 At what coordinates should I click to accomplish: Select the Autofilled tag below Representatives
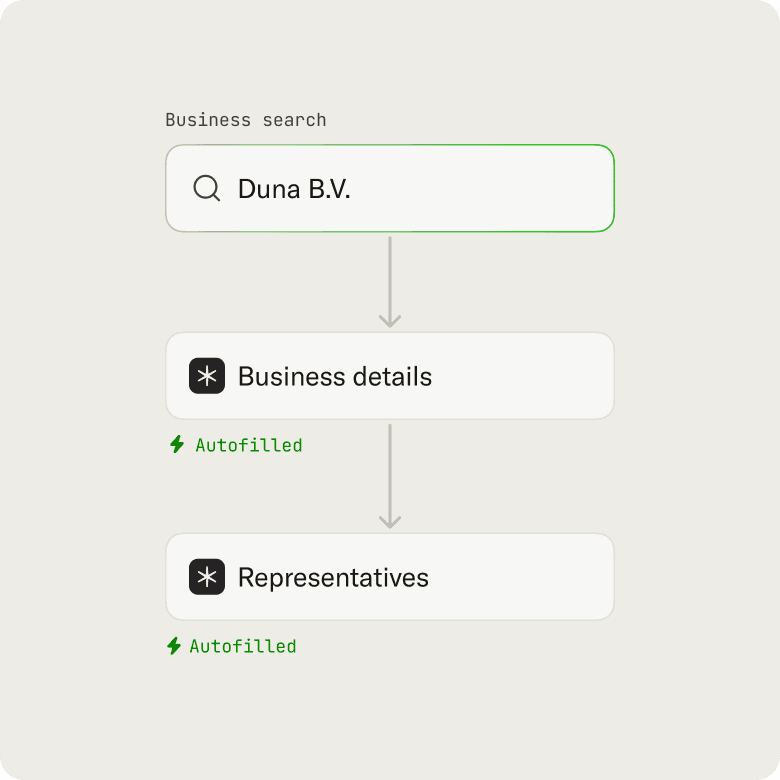(x=232, y=646)
